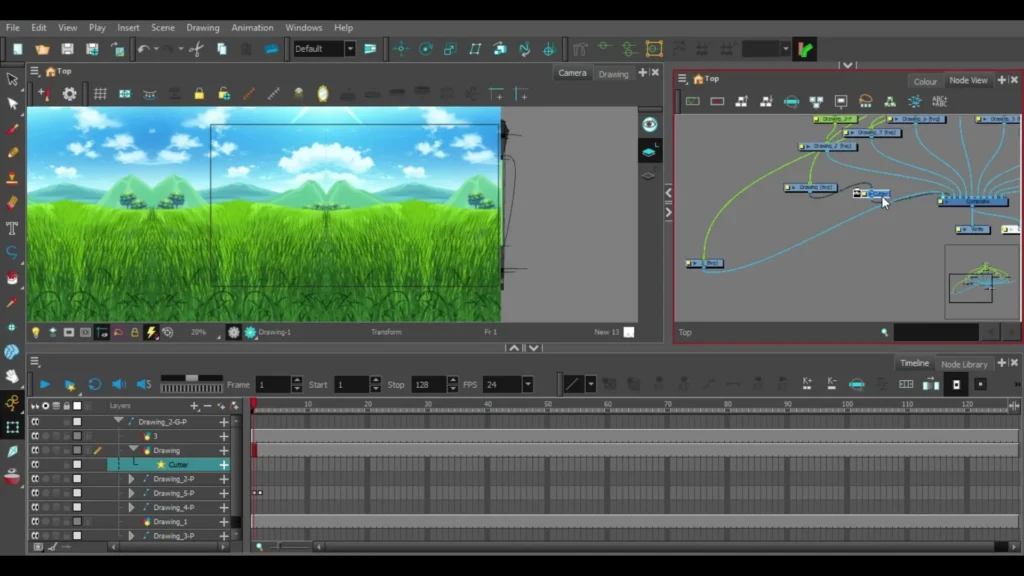Toggle sound scrubbing speaker S icon
1024x576 pixels.
pyautogui.click(x=144, y=384)
